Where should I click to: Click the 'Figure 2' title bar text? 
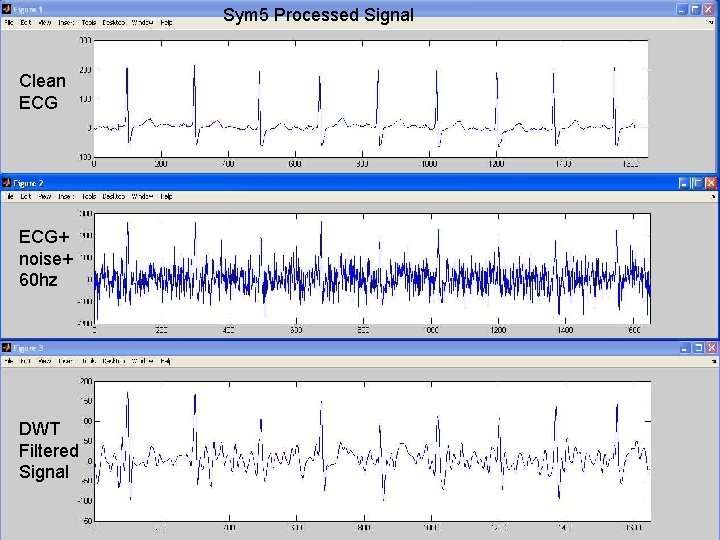point(28,183)
